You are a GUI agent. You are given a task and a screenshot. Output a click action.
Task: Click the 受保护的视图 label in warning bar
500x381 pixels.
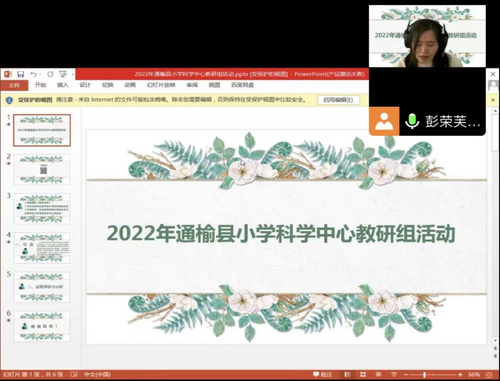[35, 100]
